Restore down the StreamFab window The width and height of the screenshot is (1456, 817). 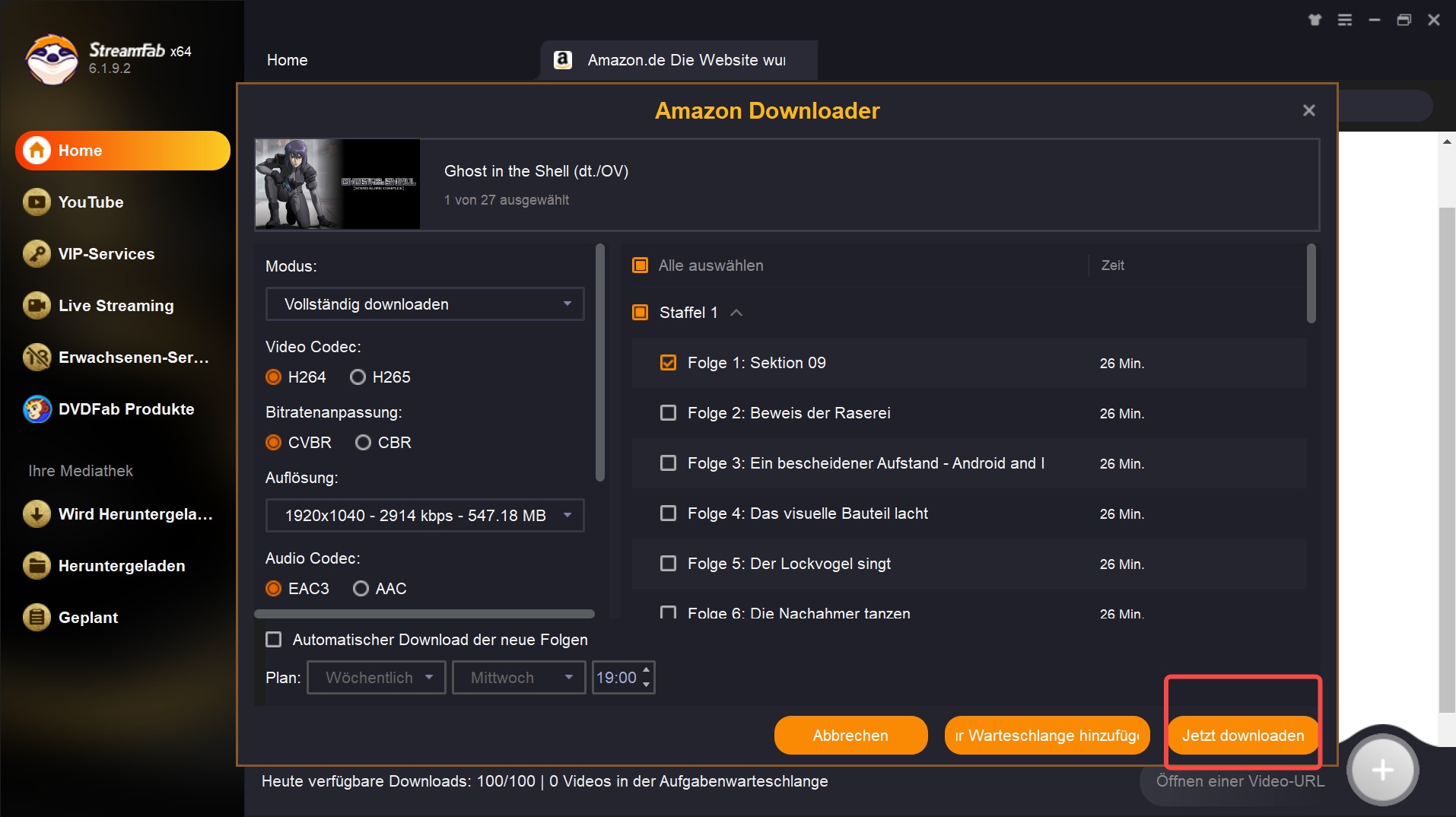pyautogui.click(x=1404, y=21)
